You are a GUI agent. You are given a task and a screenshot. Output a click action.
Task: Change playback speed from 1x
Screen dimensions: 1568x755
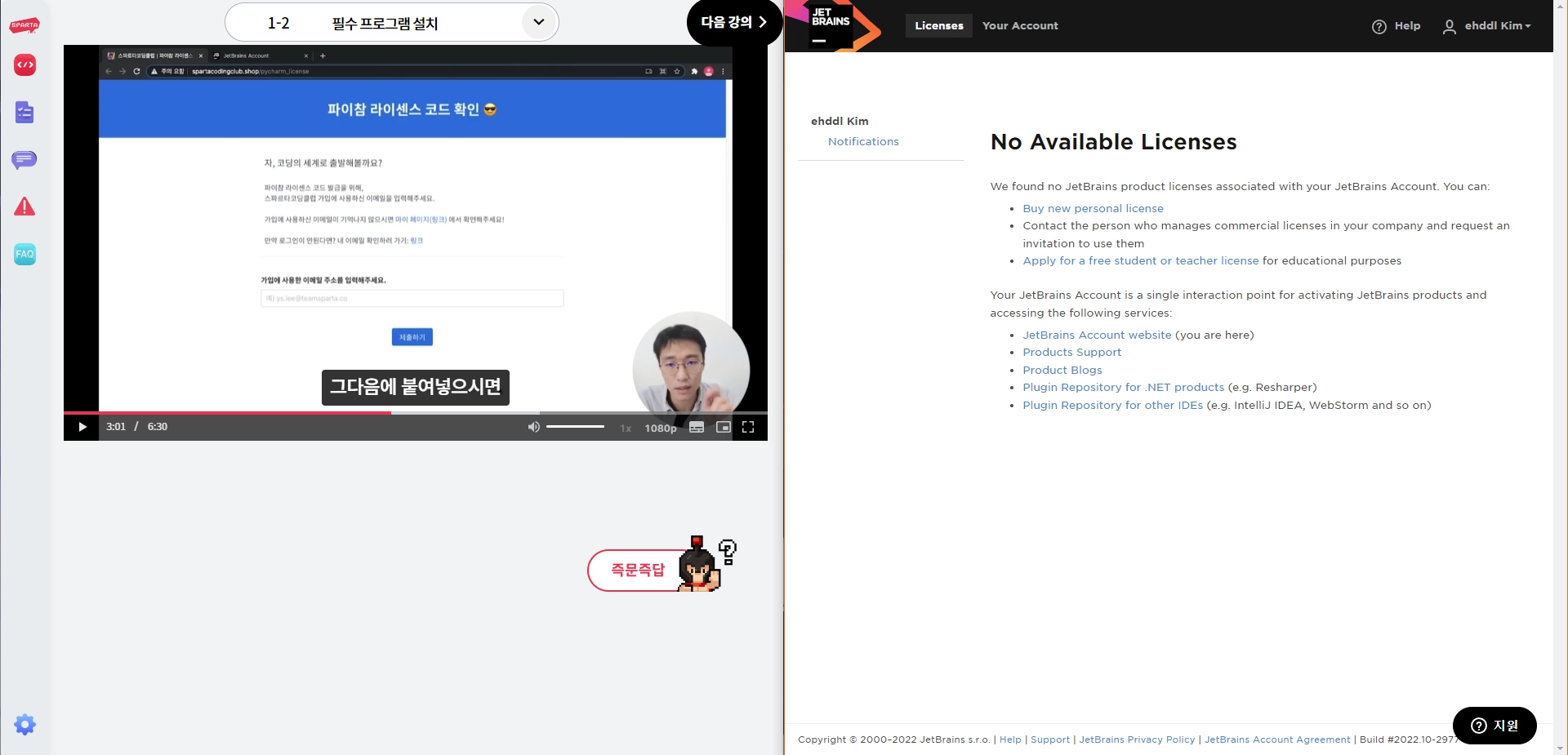point(626,428)
